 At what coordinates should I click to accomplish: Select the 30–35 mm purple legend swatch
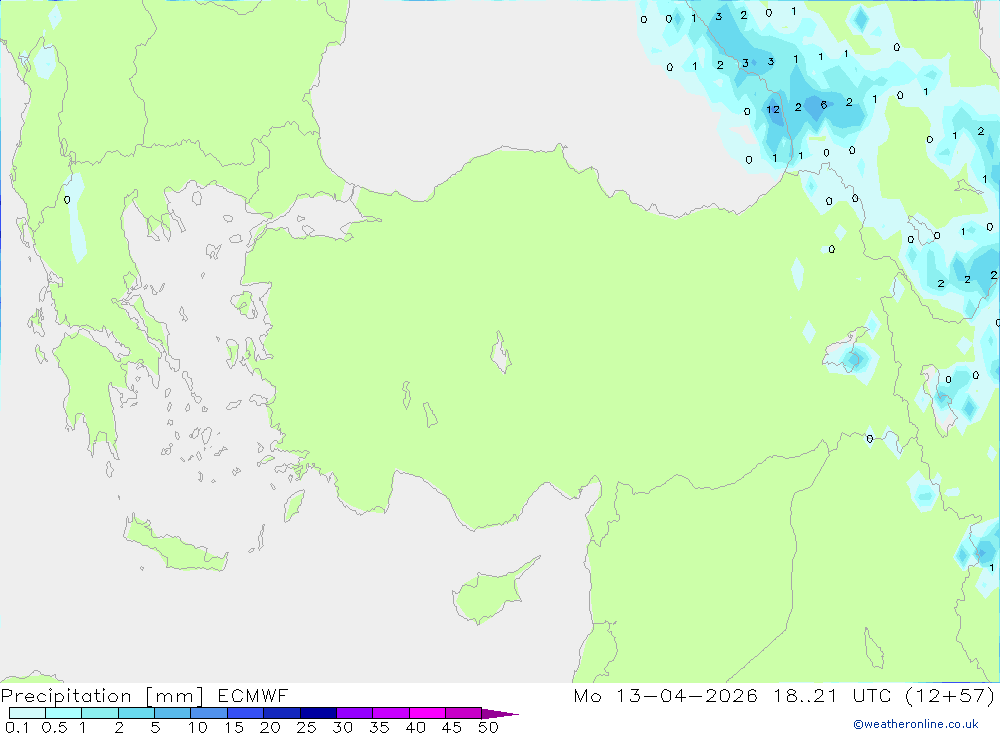[354, 713]
